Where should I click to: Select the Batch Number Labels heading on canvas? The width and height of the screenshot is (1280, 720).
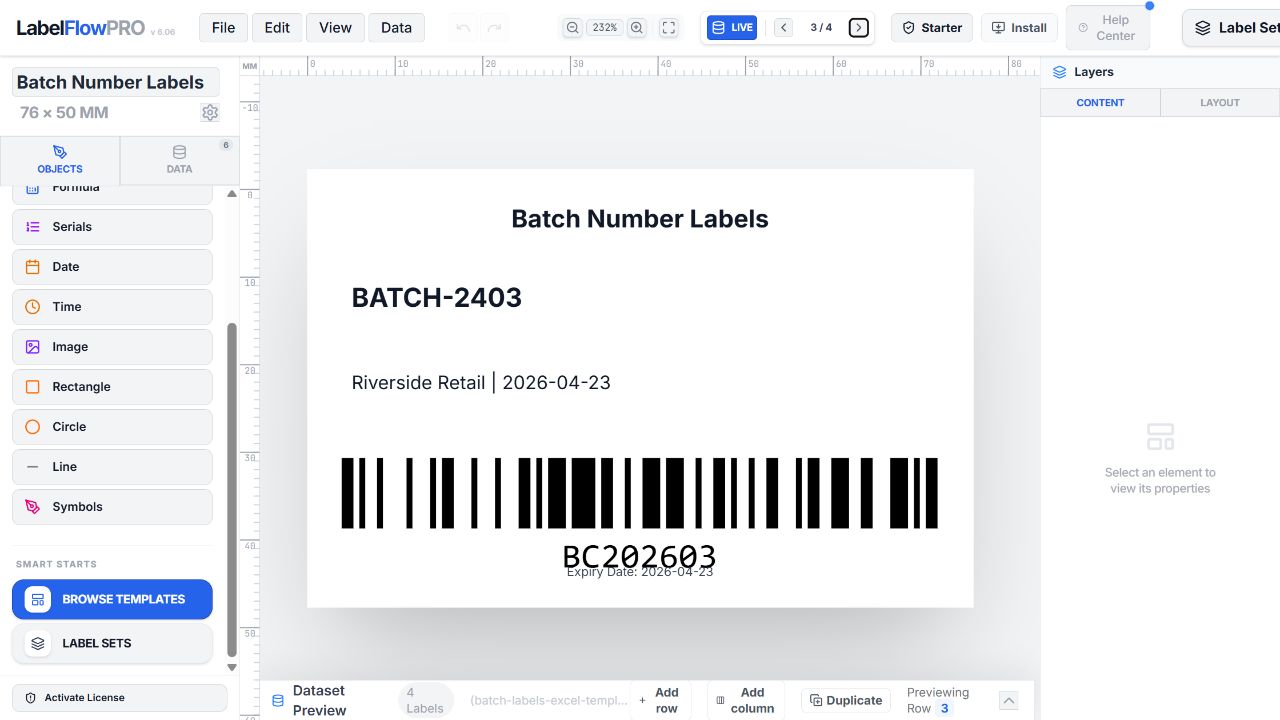pos(640,219)
